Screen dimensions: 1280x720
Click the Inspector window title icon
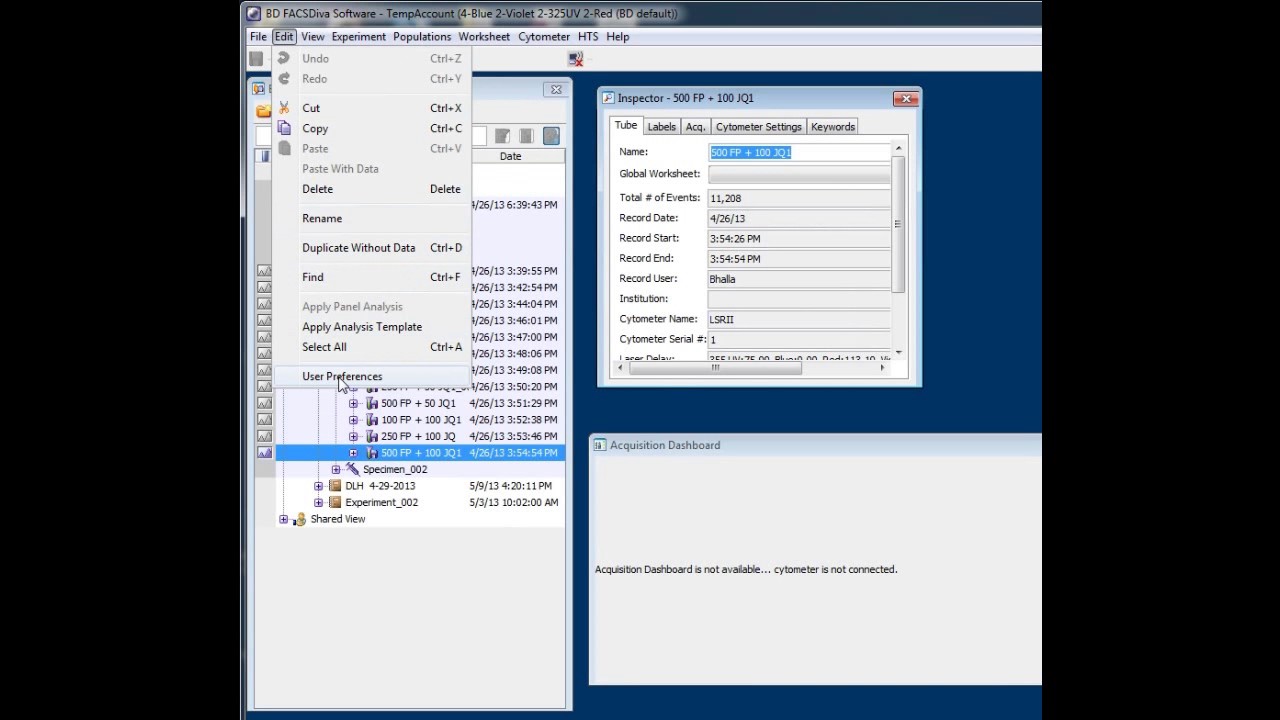pos(608,98)
